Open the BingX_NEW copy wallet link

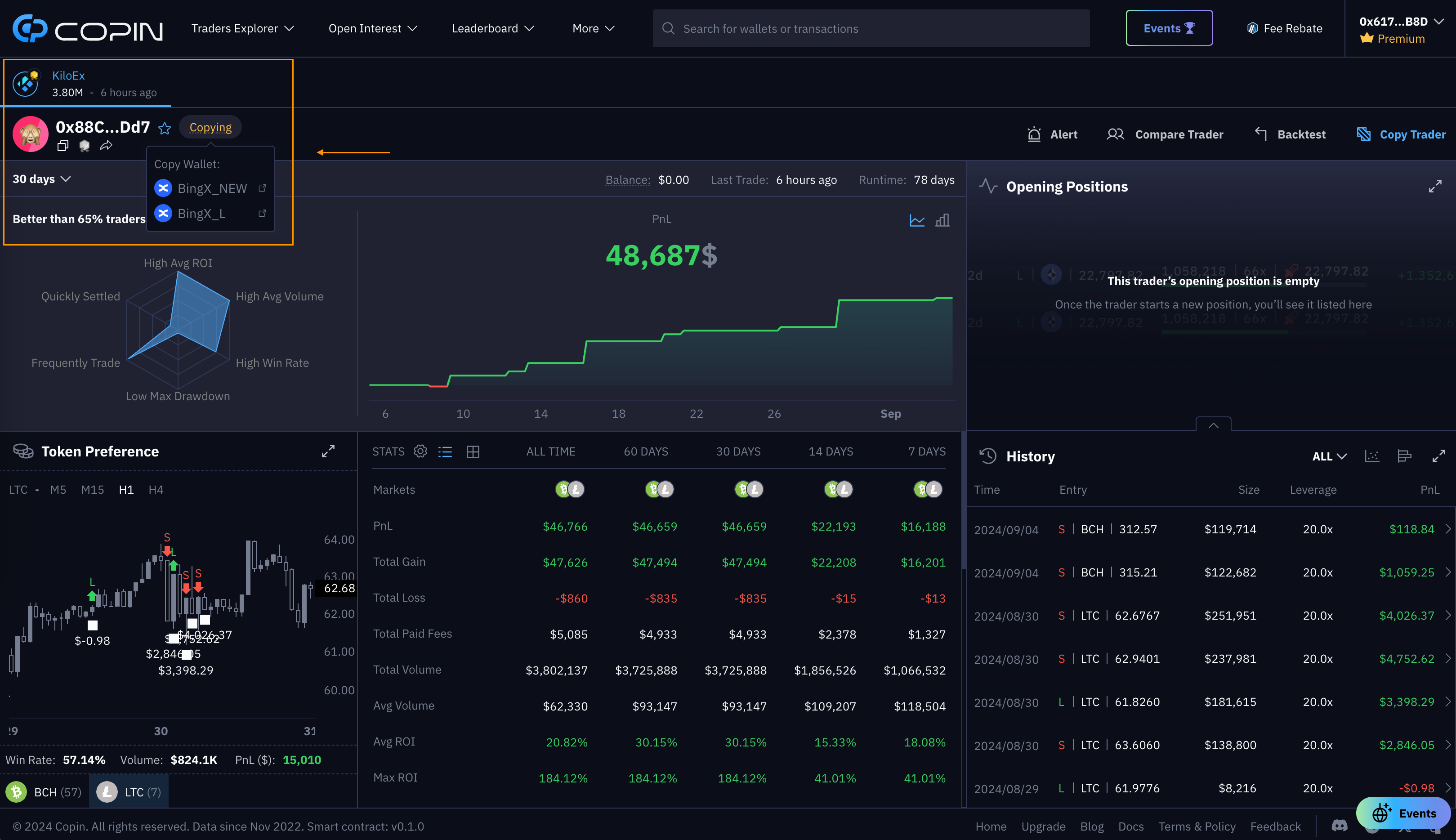pyautogui.click(x=263, y=188)
